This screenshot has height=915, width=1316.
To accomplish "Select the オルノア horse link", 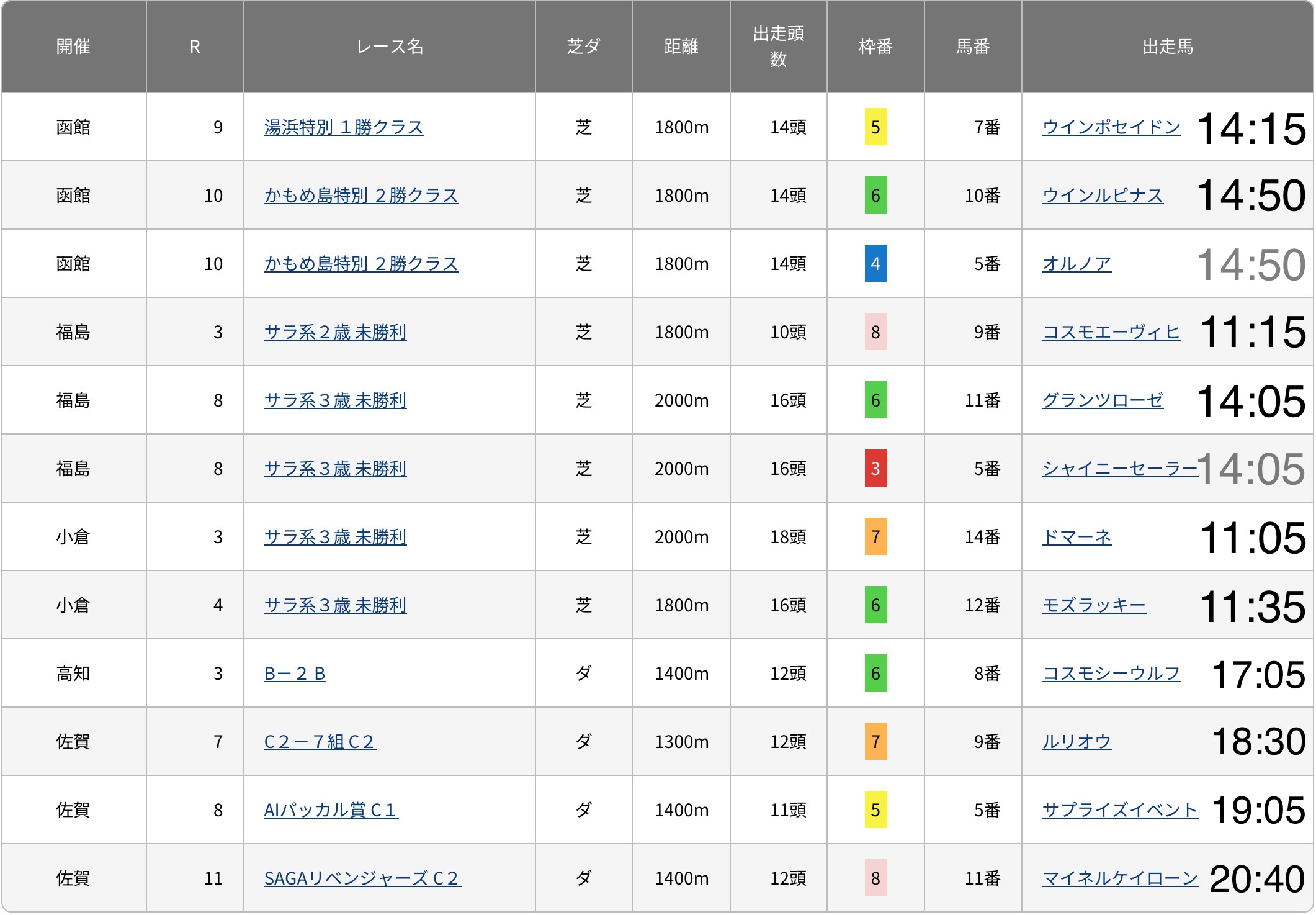I will [1076, 264].
